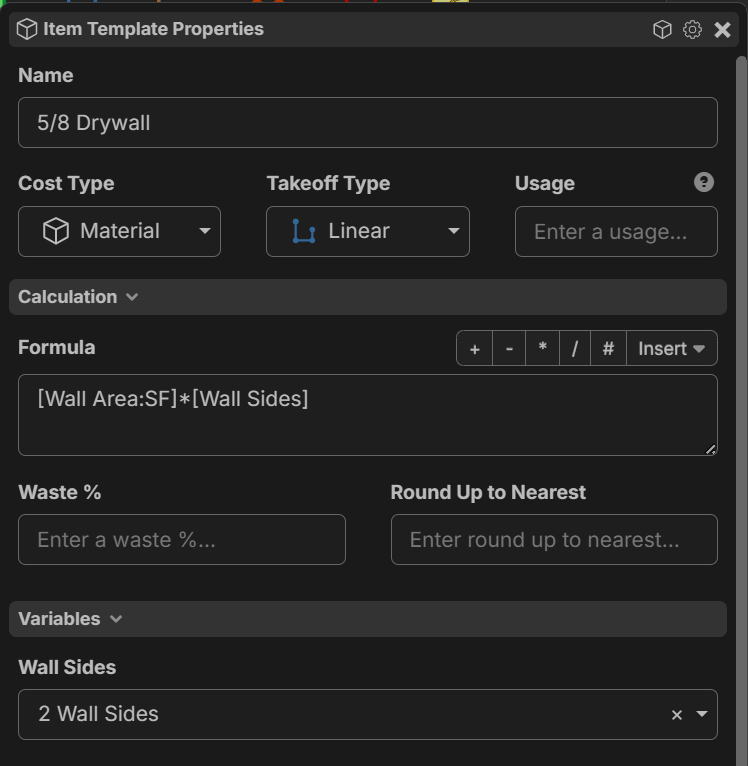Click the Item Template Properties title cube icon
This screenshot has width=748, height=766.
pos(27,29)
